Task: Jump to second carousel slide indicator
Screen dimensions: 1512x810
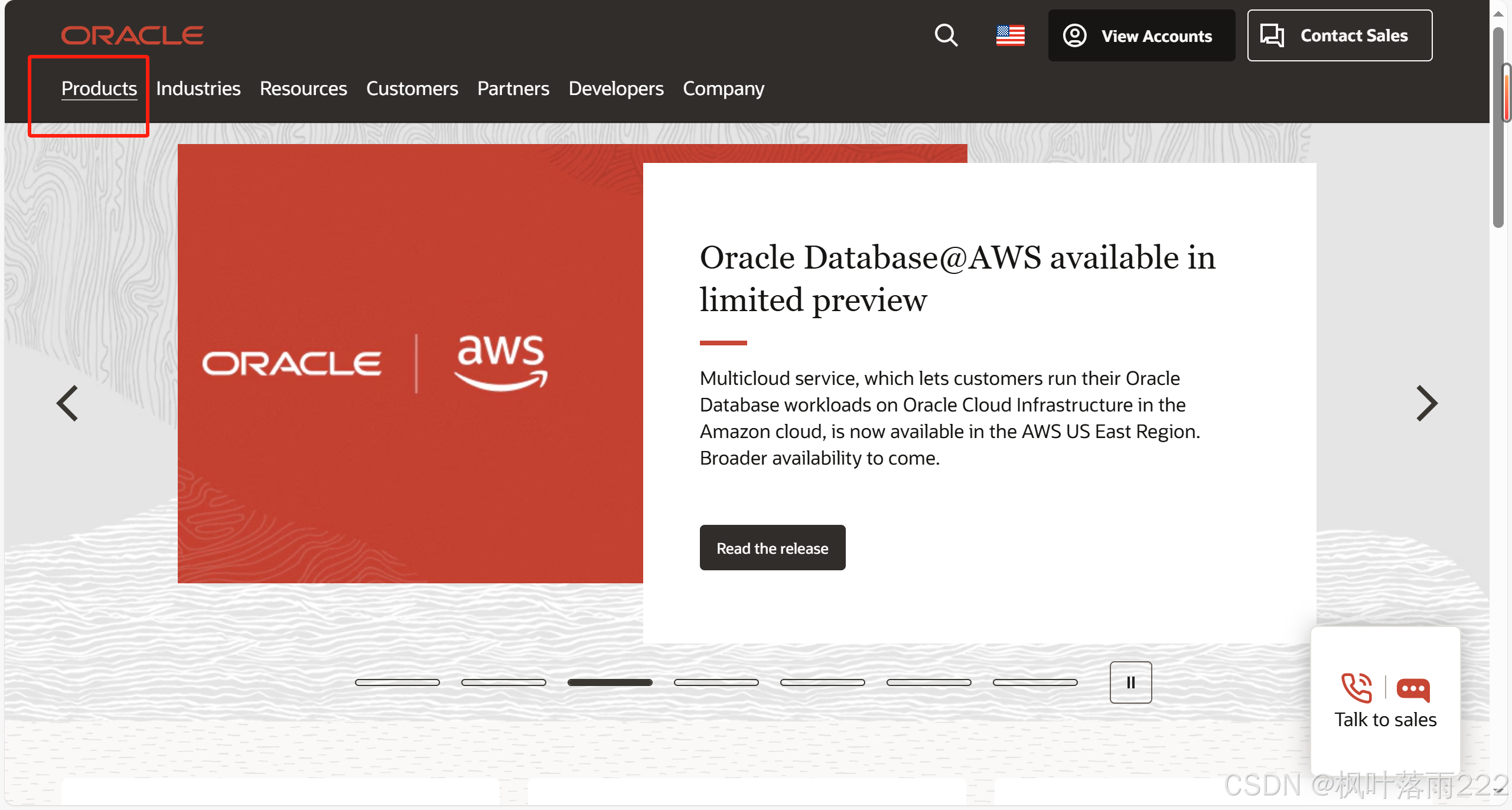Action: (504, 682)
